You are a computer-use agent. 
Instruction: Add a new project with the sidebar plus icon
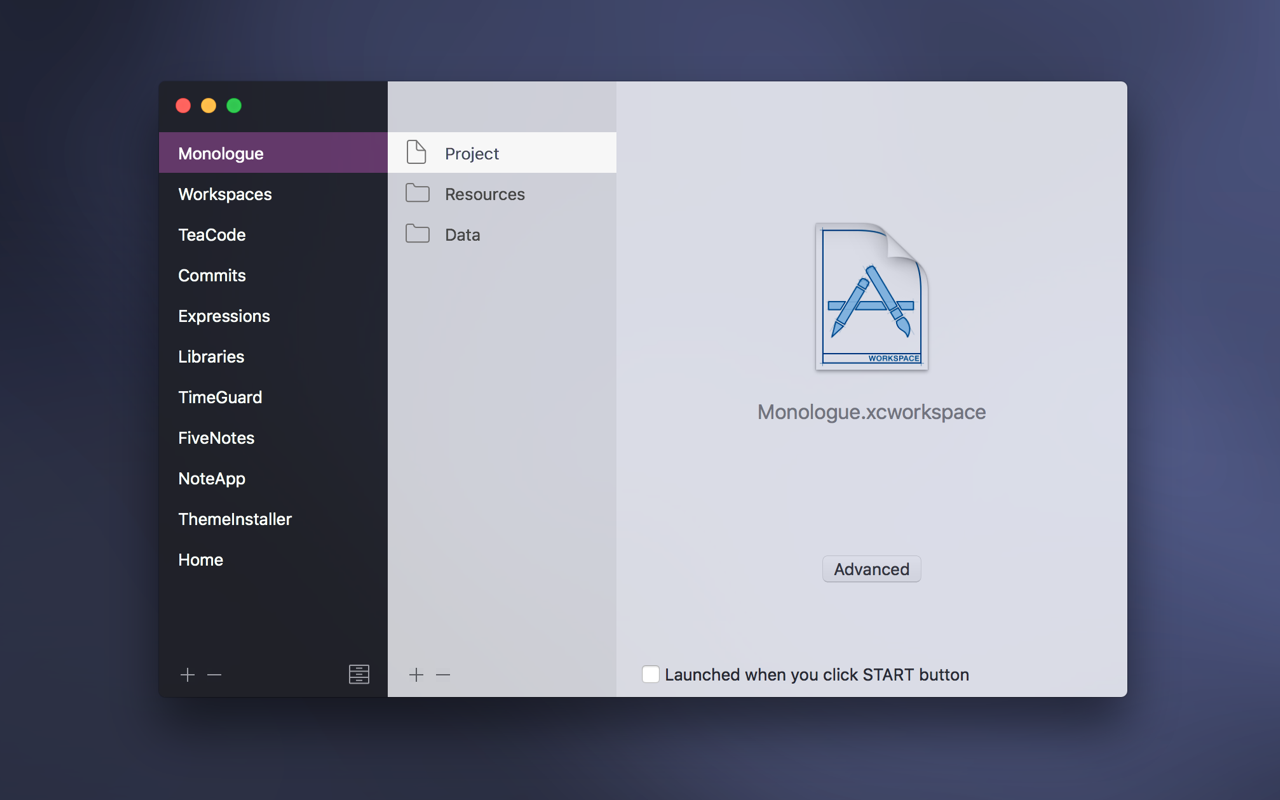[x=187, y=674]
